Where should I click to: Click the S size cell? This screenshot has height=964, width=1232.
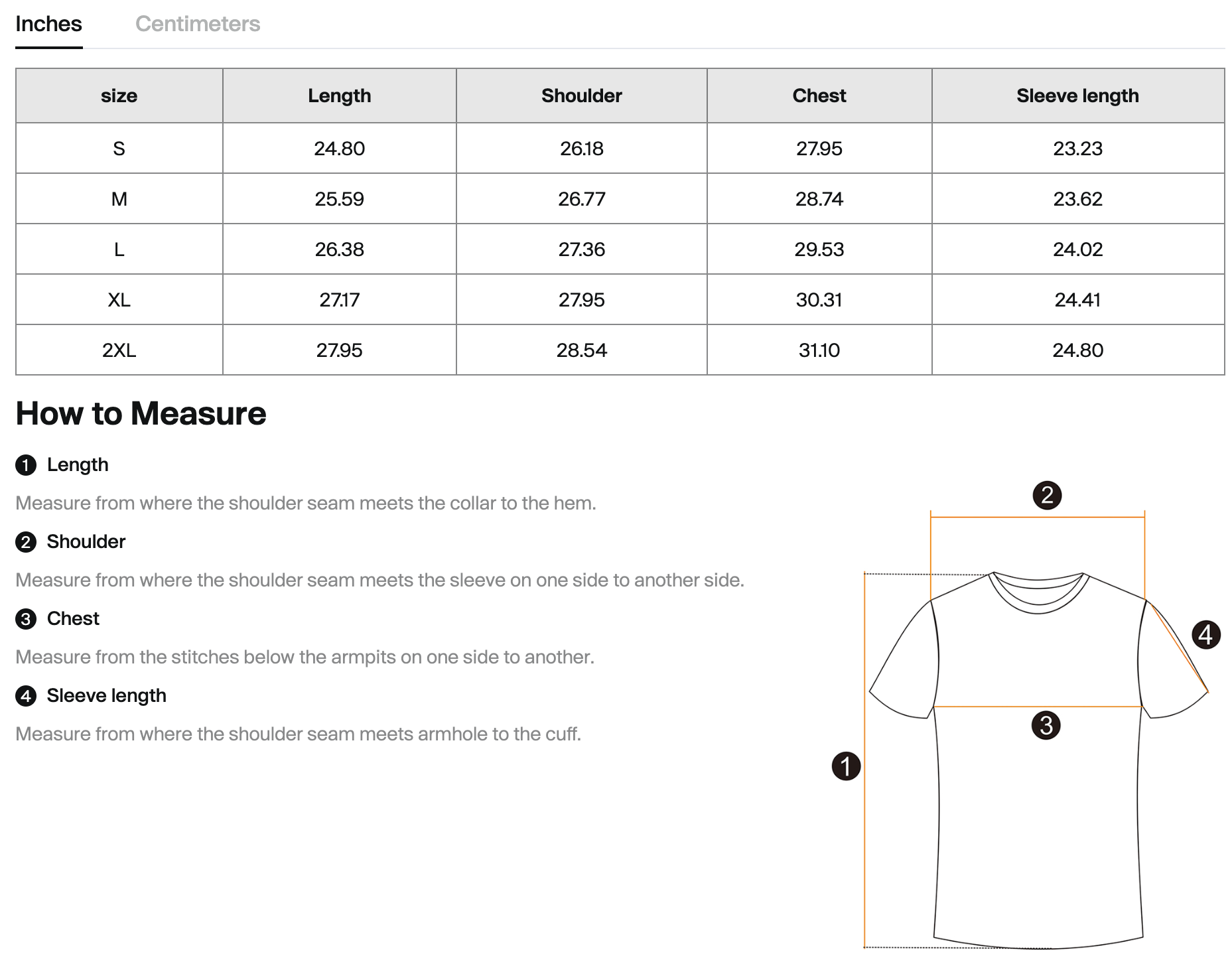119,149
